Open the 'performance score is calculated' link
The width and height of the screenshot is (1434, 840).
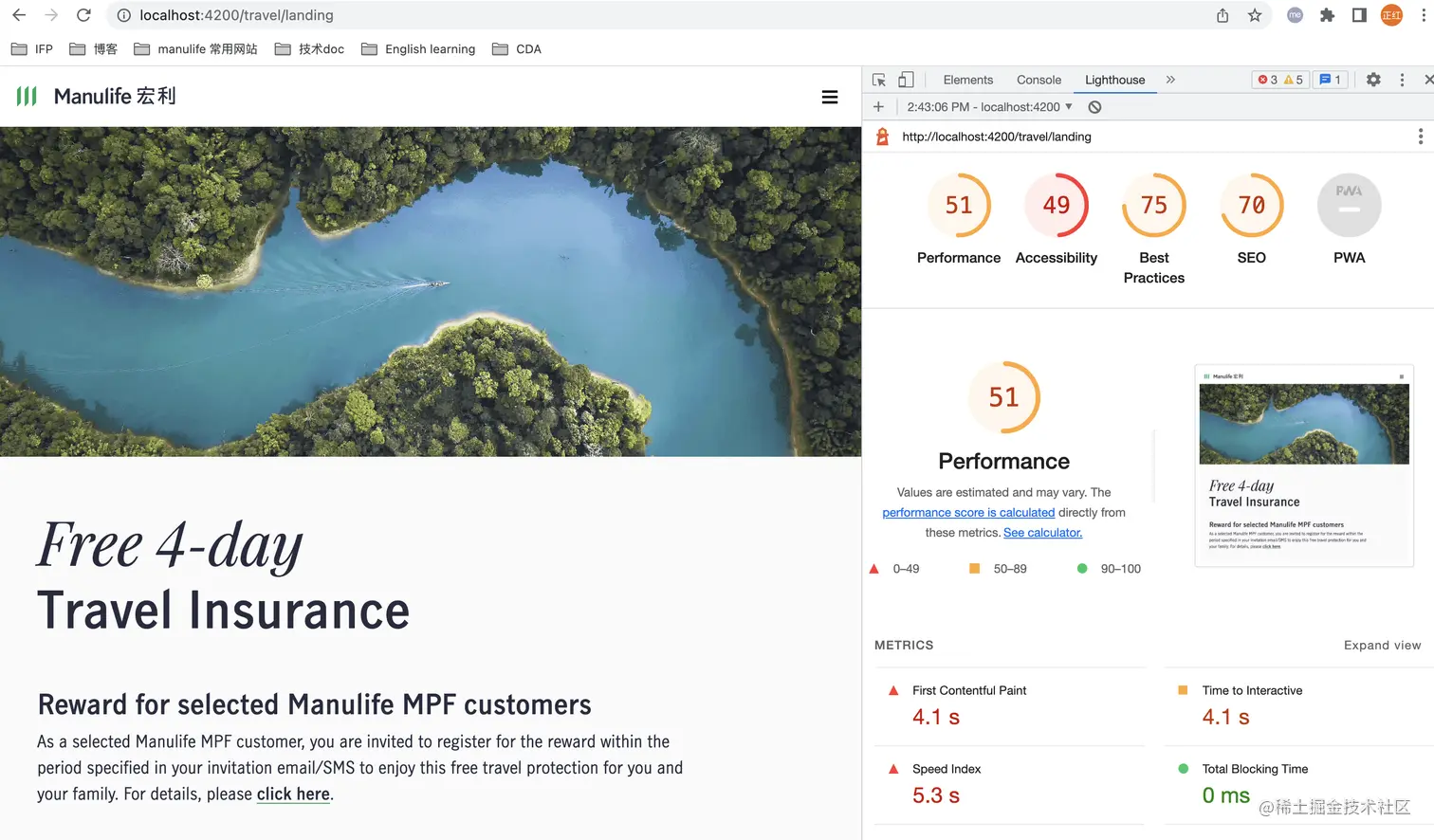coord(968,513)
